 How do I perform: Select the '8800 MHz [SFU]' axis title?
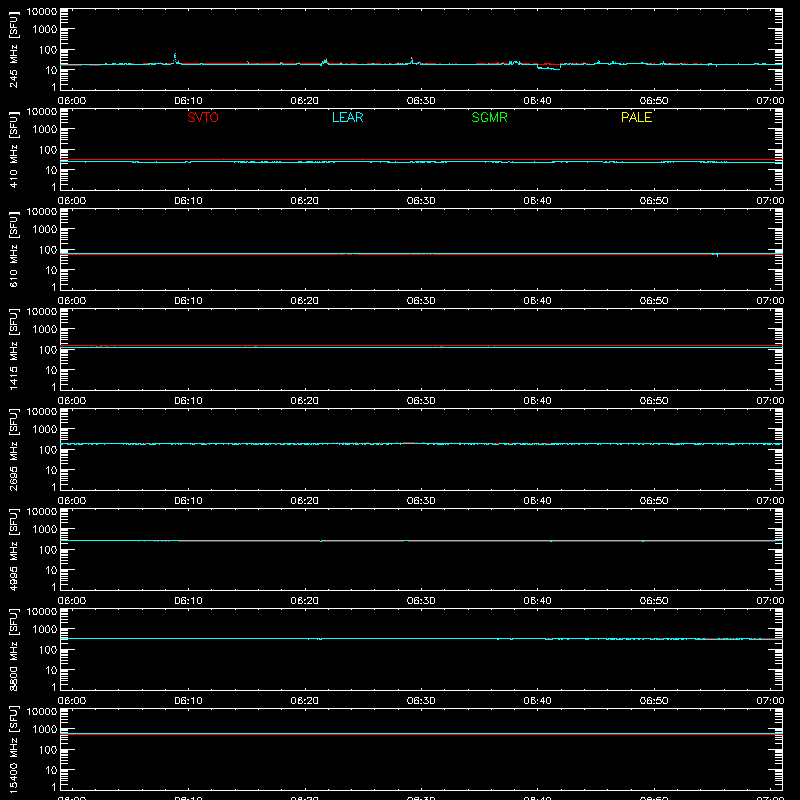14,650
